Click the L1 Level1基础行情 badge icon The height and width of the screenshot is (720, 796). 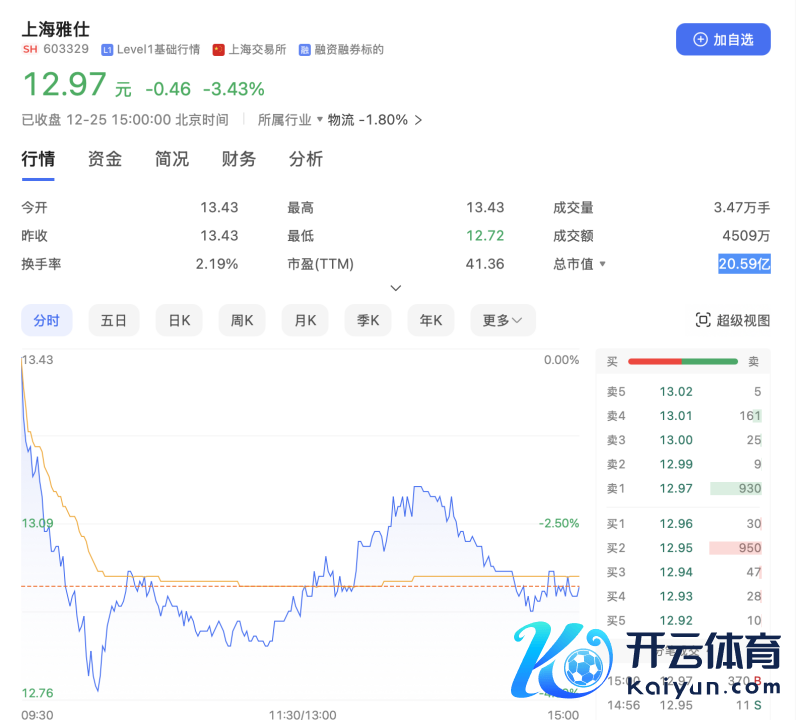coord(107,50)
